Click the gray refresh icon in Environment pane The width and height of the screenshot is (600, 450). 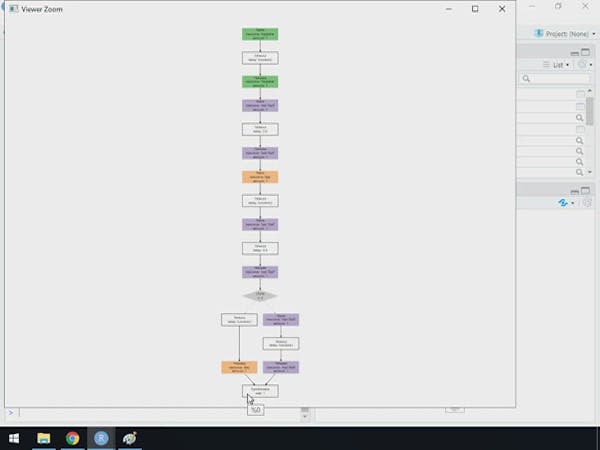pyautogui.click(x=582, y=65)
